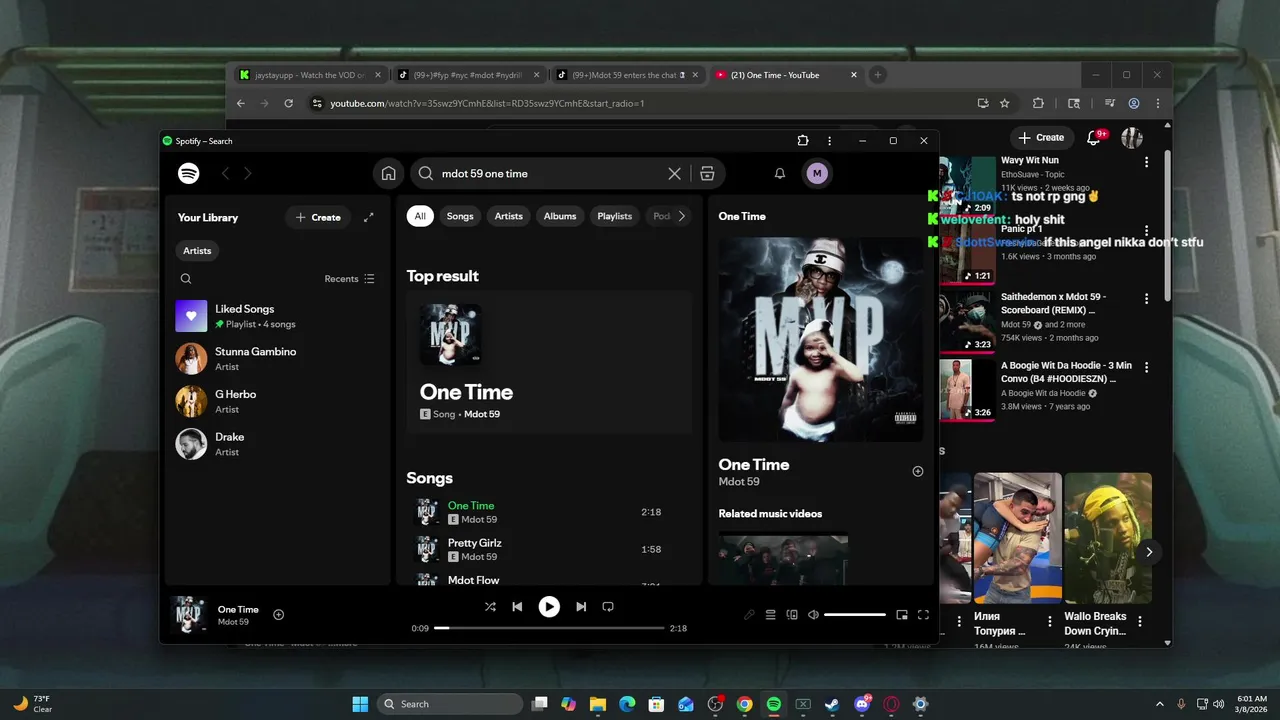Click Create button in Your Library
Viewport: 1280px width, 720px height.
coord(318,217)
